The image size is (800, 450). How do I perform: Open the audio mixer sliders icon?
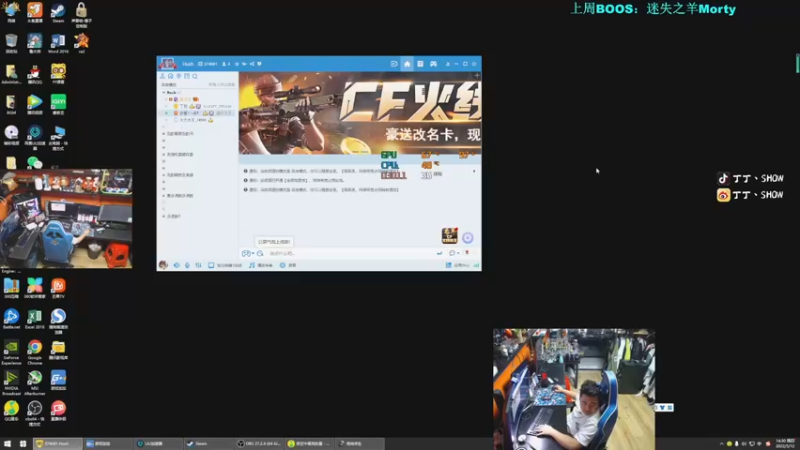click(x=198, y=265)
